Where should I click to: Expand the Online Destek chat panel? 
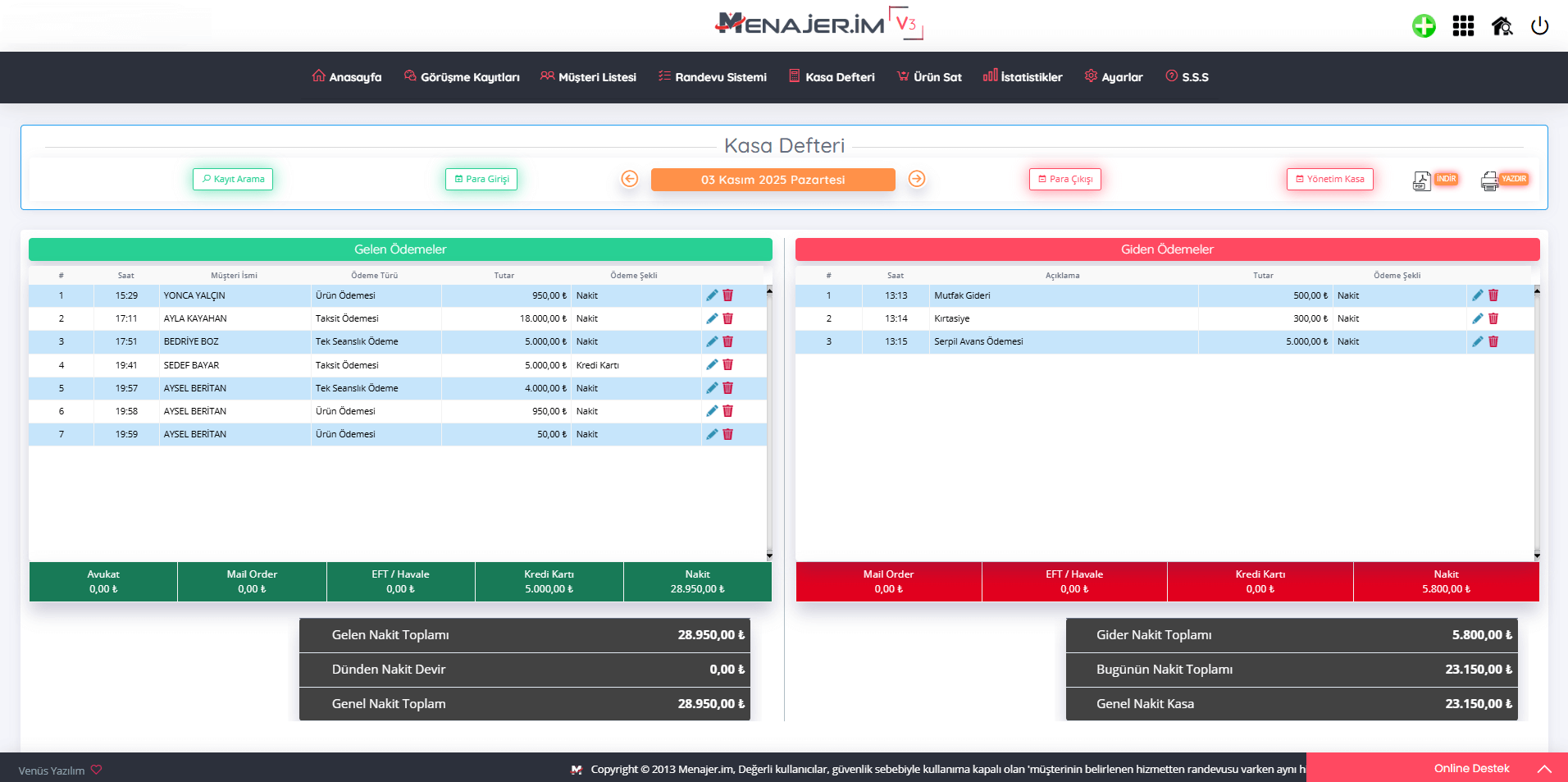click(x=1543, y=769)
